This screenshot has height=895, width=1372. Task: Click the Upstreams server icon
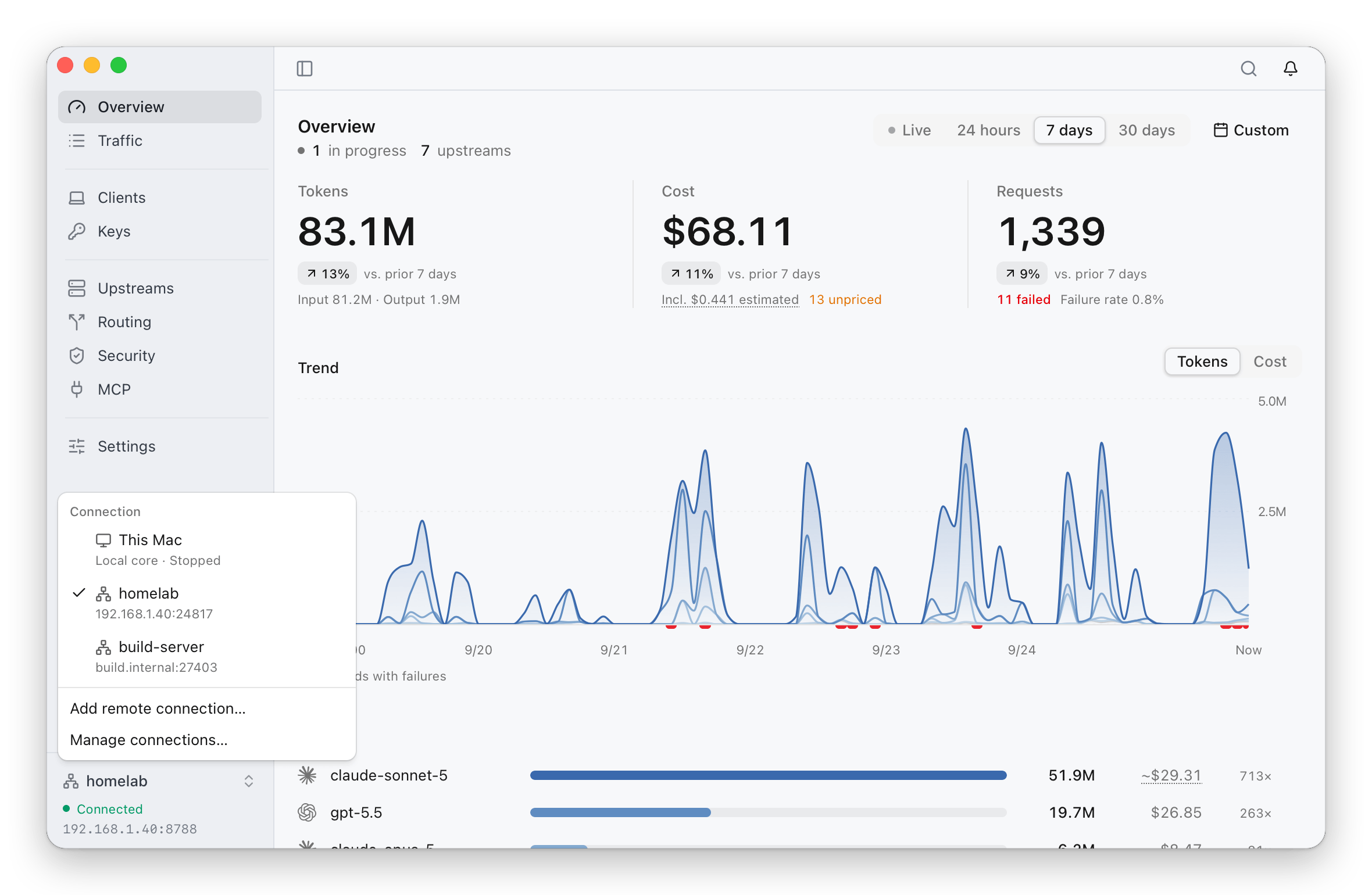pos(77,288)
